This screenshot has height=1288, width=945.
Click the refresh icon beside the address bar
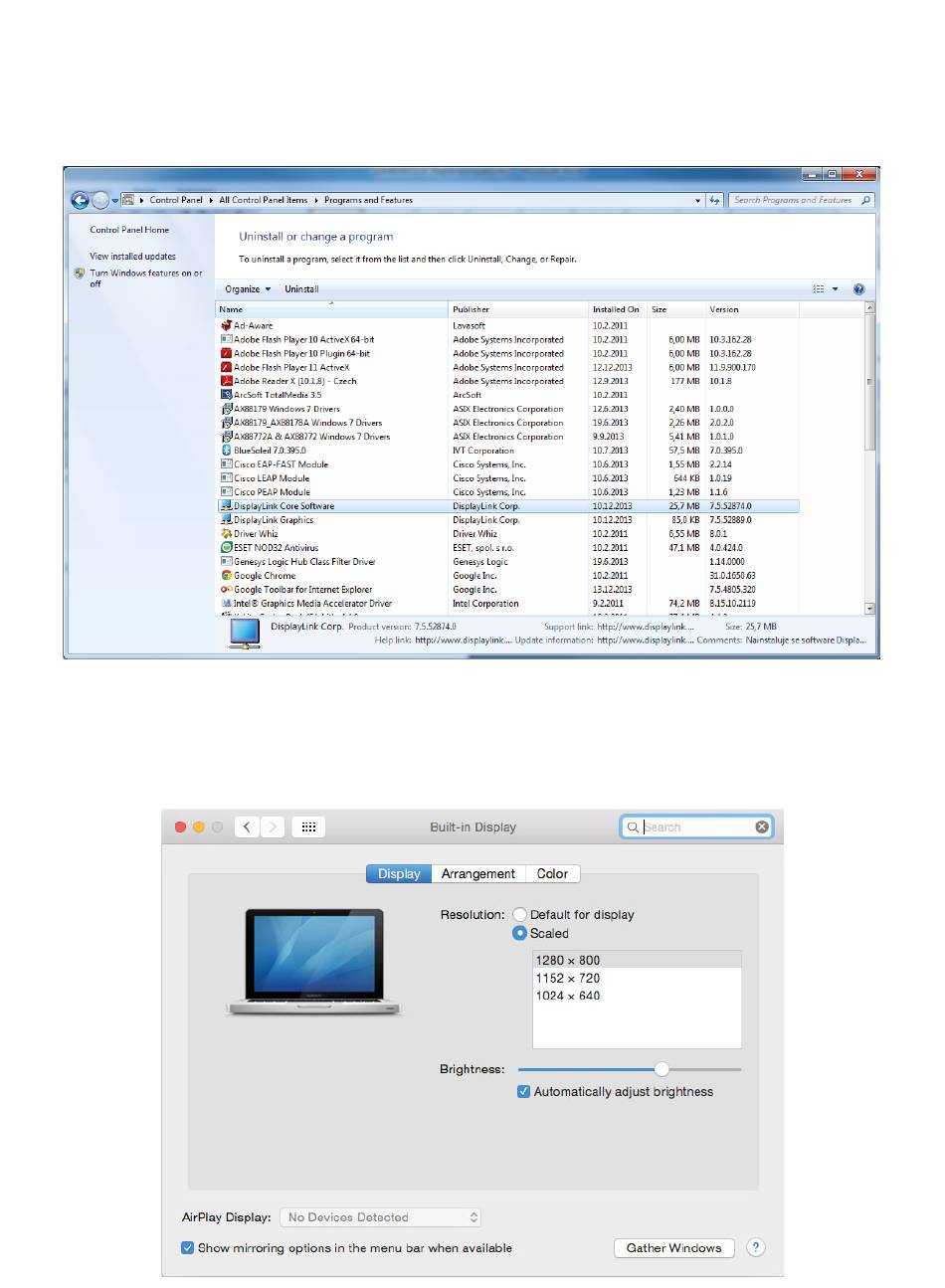[715, 200]
